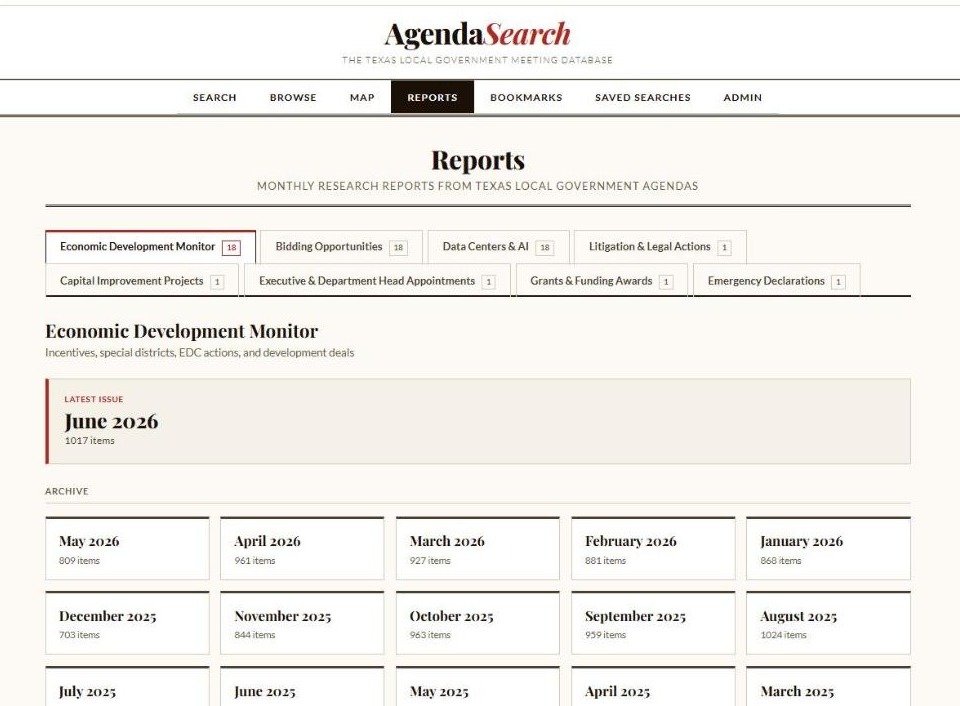The image size is (960, 706).
Task: Open the July 2025 archive card
Action: point(127,686)
